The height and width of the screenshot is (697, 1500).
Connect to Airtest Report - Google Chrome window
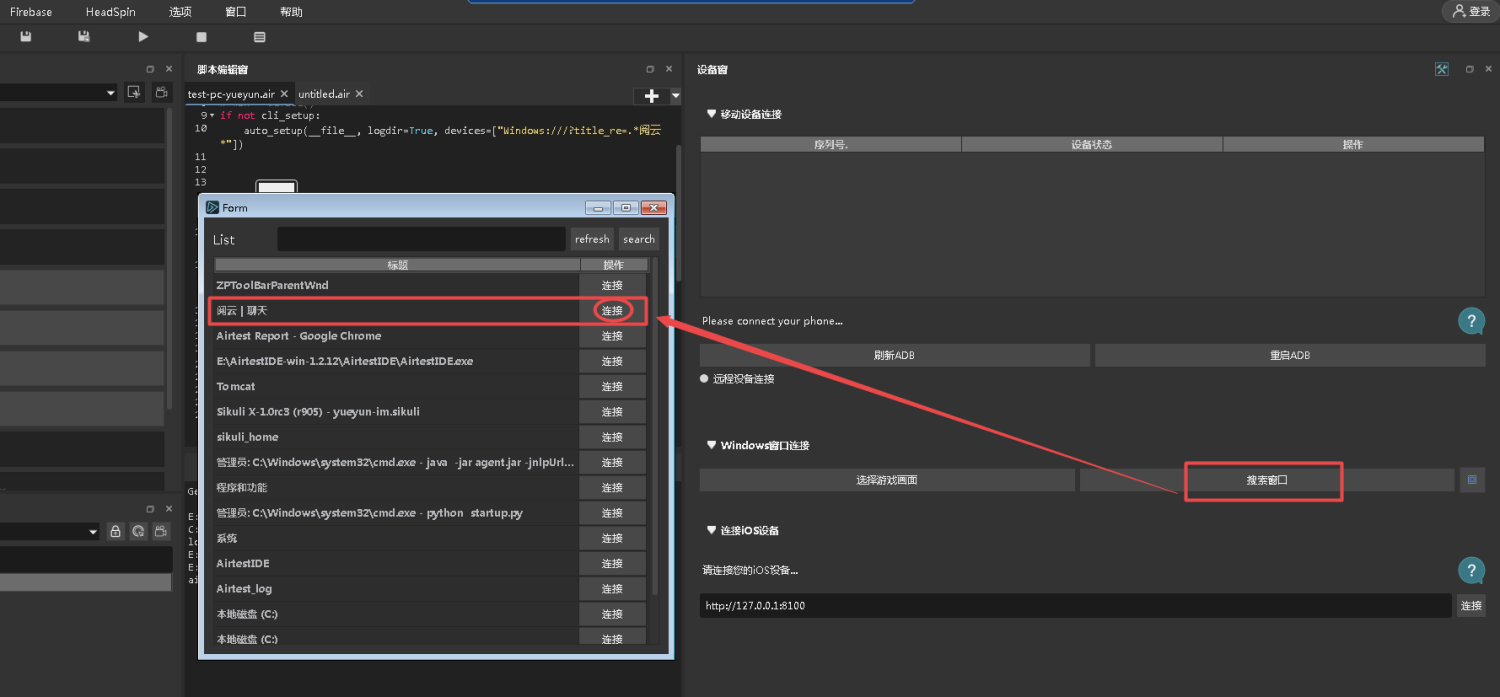pyautogui.click(x=612, y=336)
